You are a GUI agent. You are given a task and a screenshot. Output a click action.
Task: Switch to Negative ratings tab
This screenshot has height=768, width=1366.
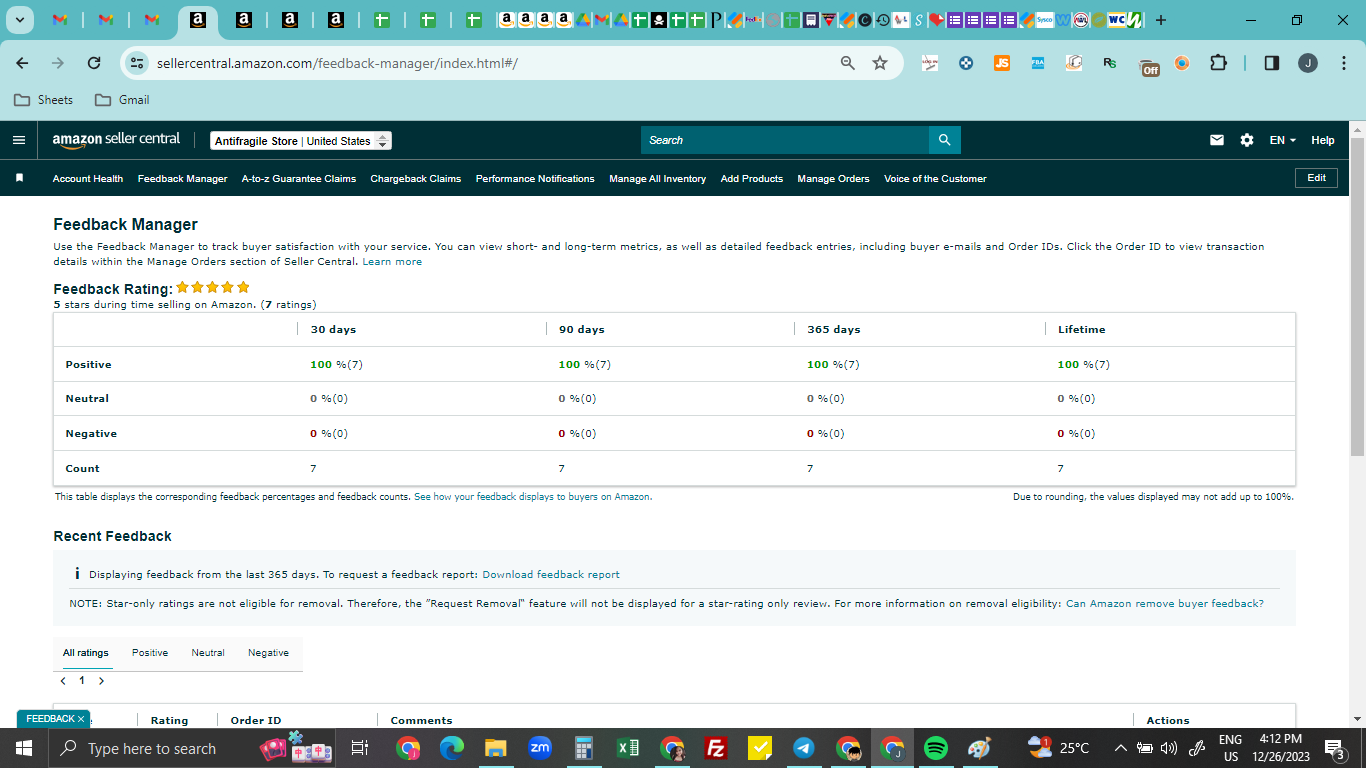pyautogui.click(x=268, y=652)
